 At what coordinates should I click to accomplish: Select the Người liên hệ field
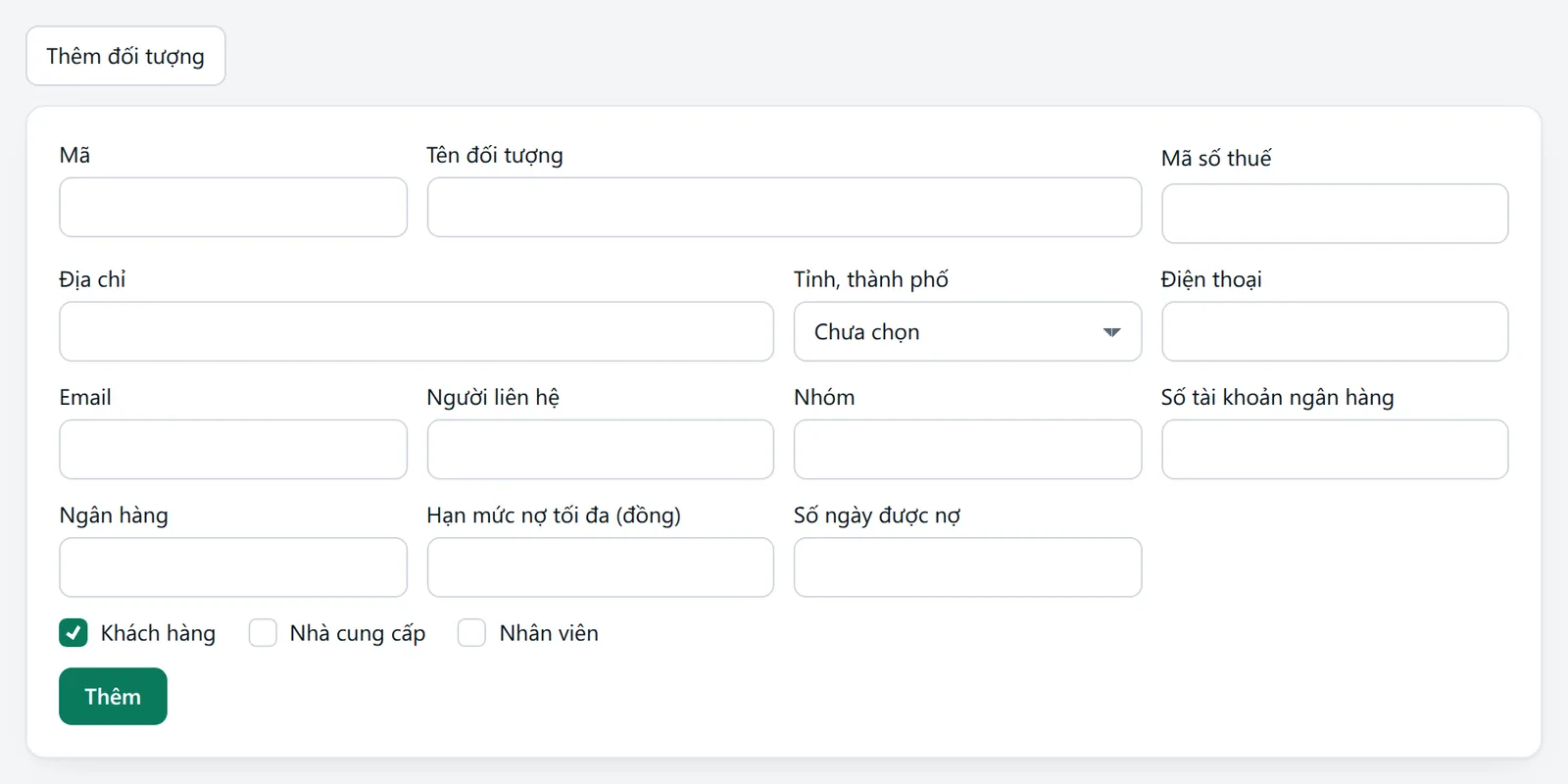click(601, 449)
